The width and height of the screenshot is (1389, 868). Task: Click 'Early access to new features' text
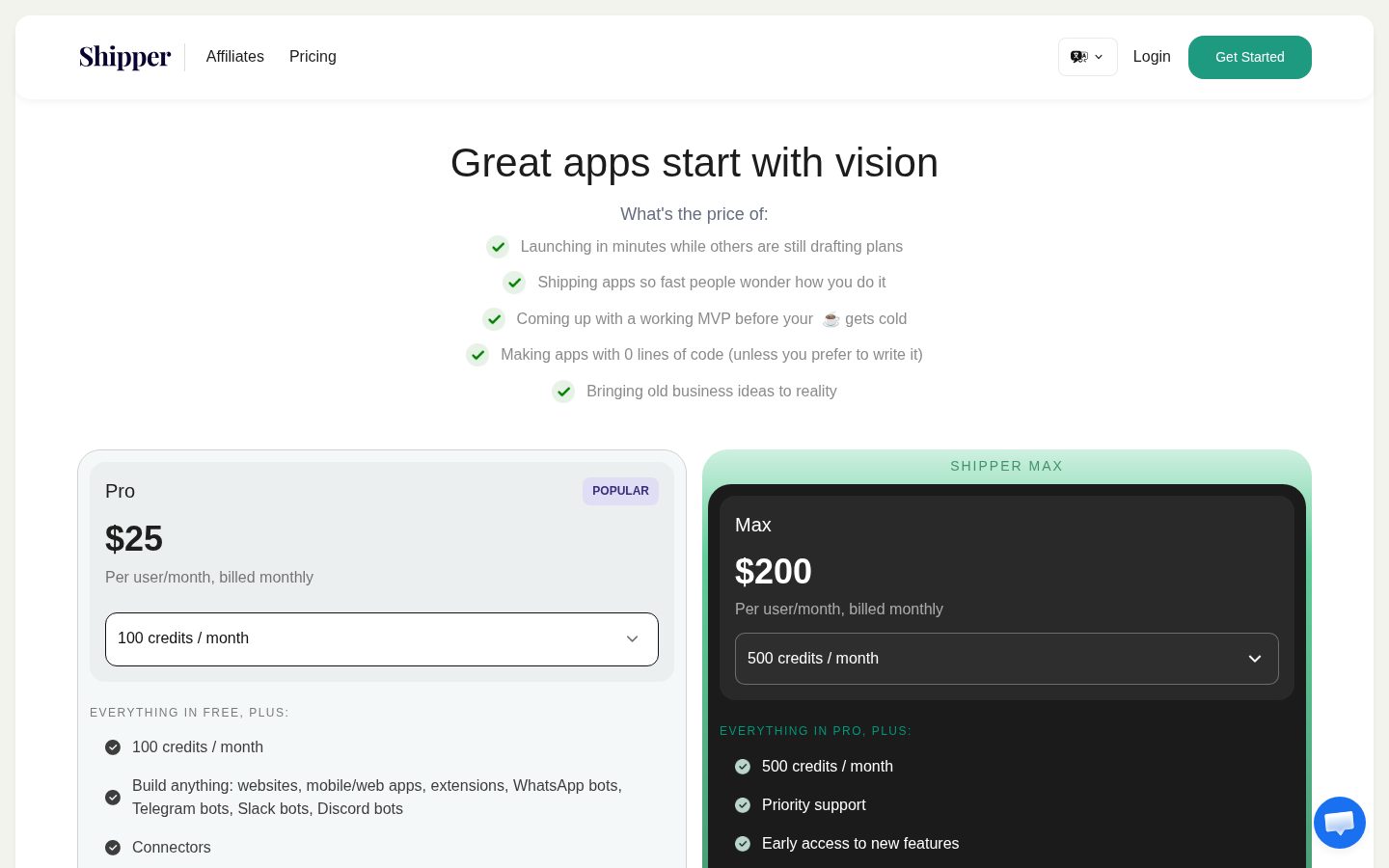click(860, 844)
